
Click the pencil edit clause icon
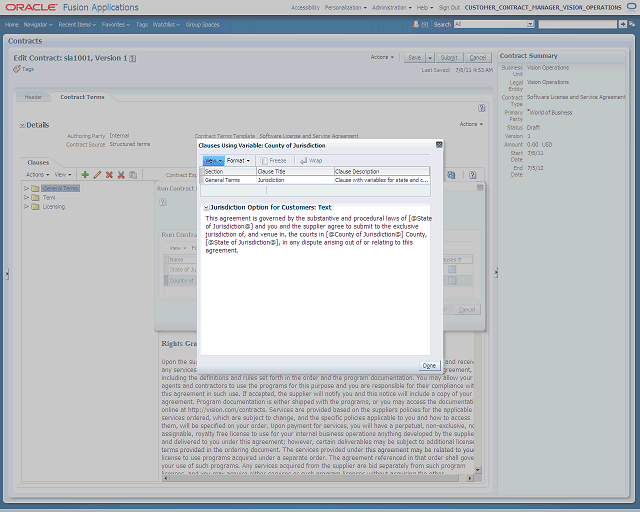[97, 175]
